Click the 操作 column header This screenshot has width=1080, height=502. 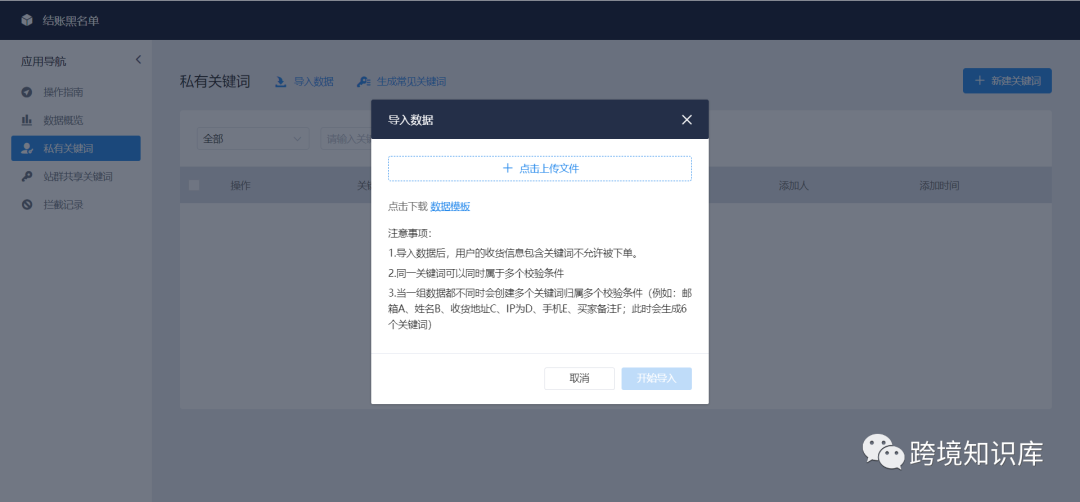coord(240,186)
